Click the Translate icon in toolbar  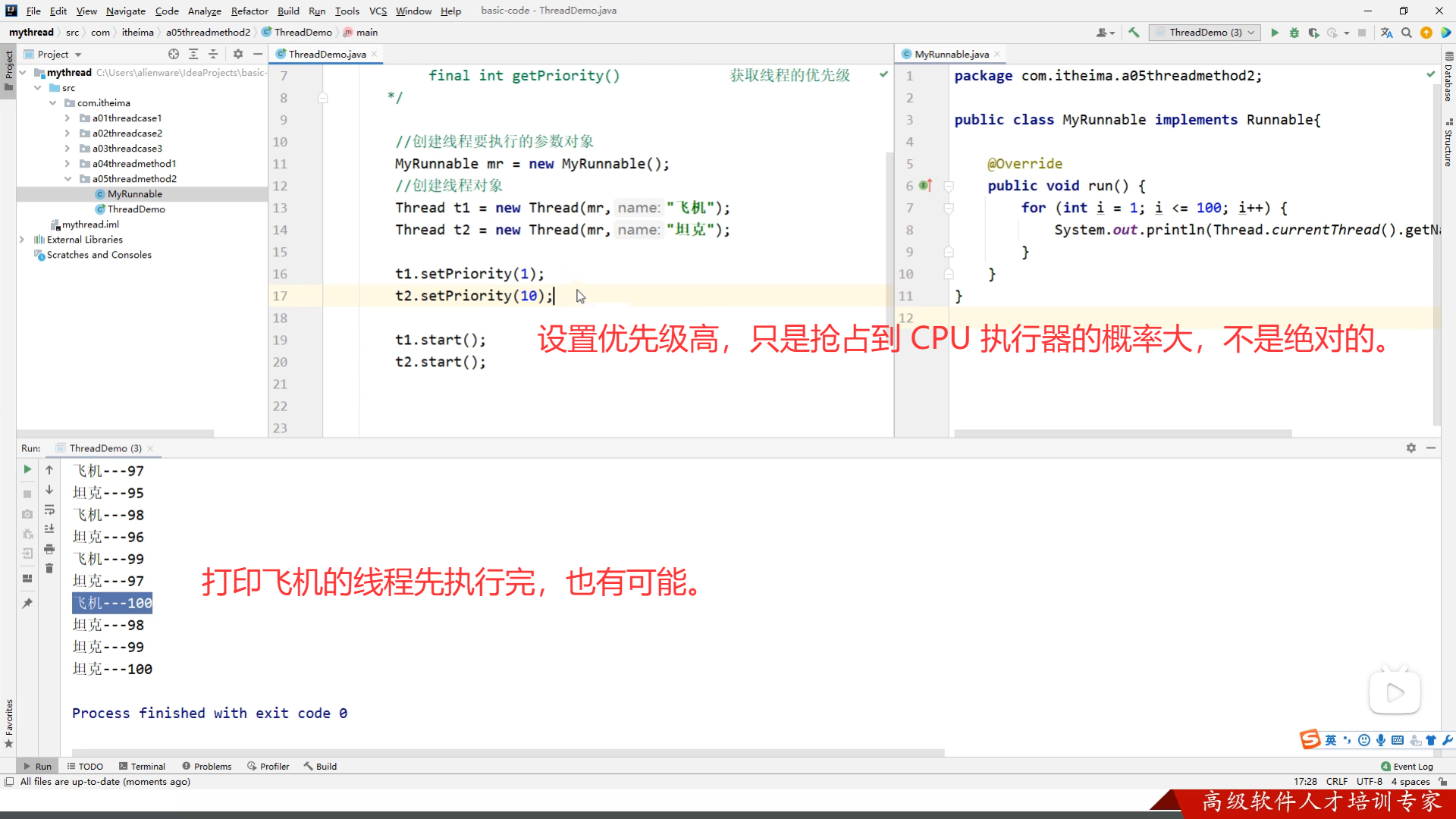(x=1386, y=33)
